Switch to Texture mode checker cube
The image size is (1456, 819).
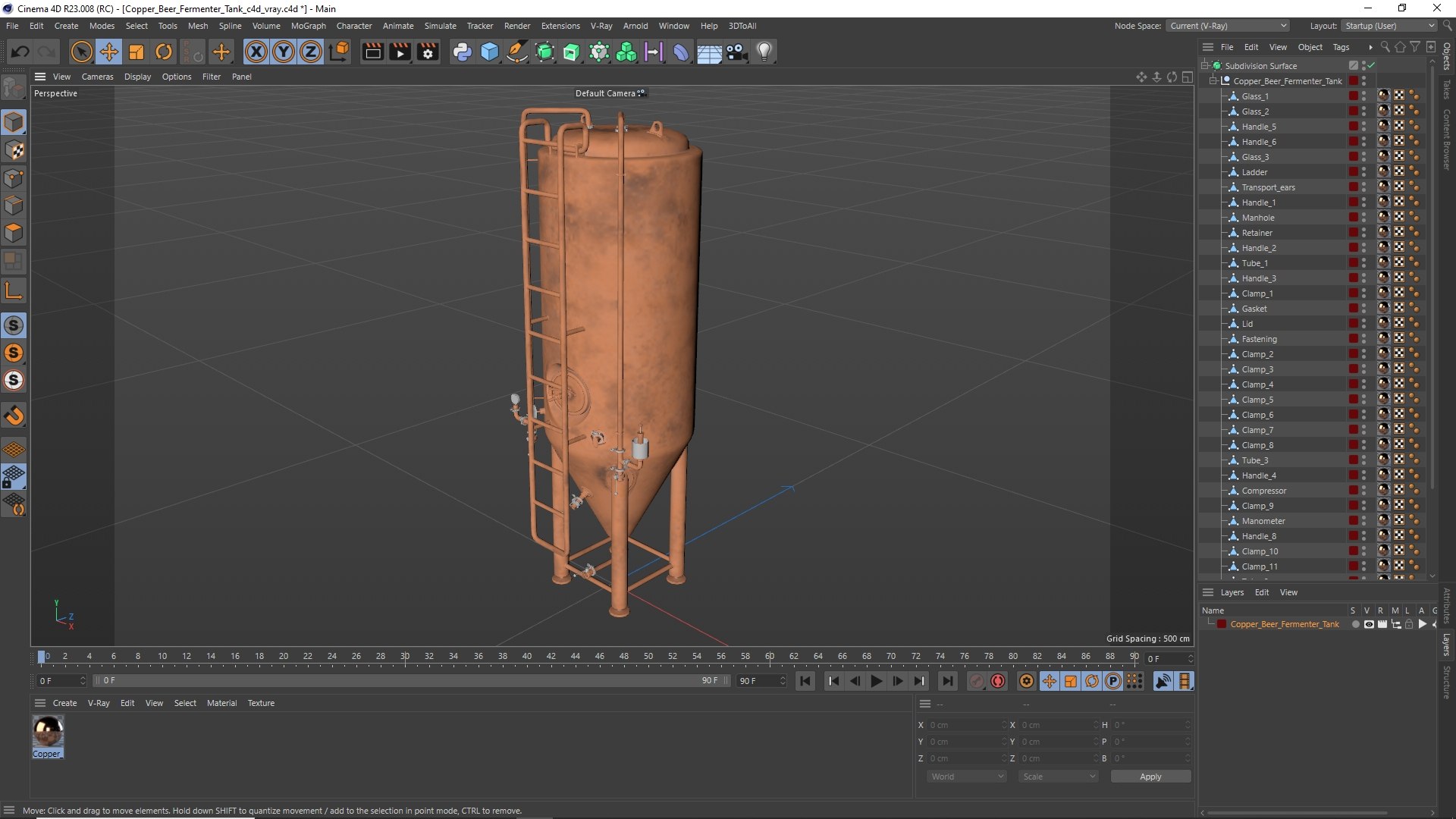[x=14, y=150]
